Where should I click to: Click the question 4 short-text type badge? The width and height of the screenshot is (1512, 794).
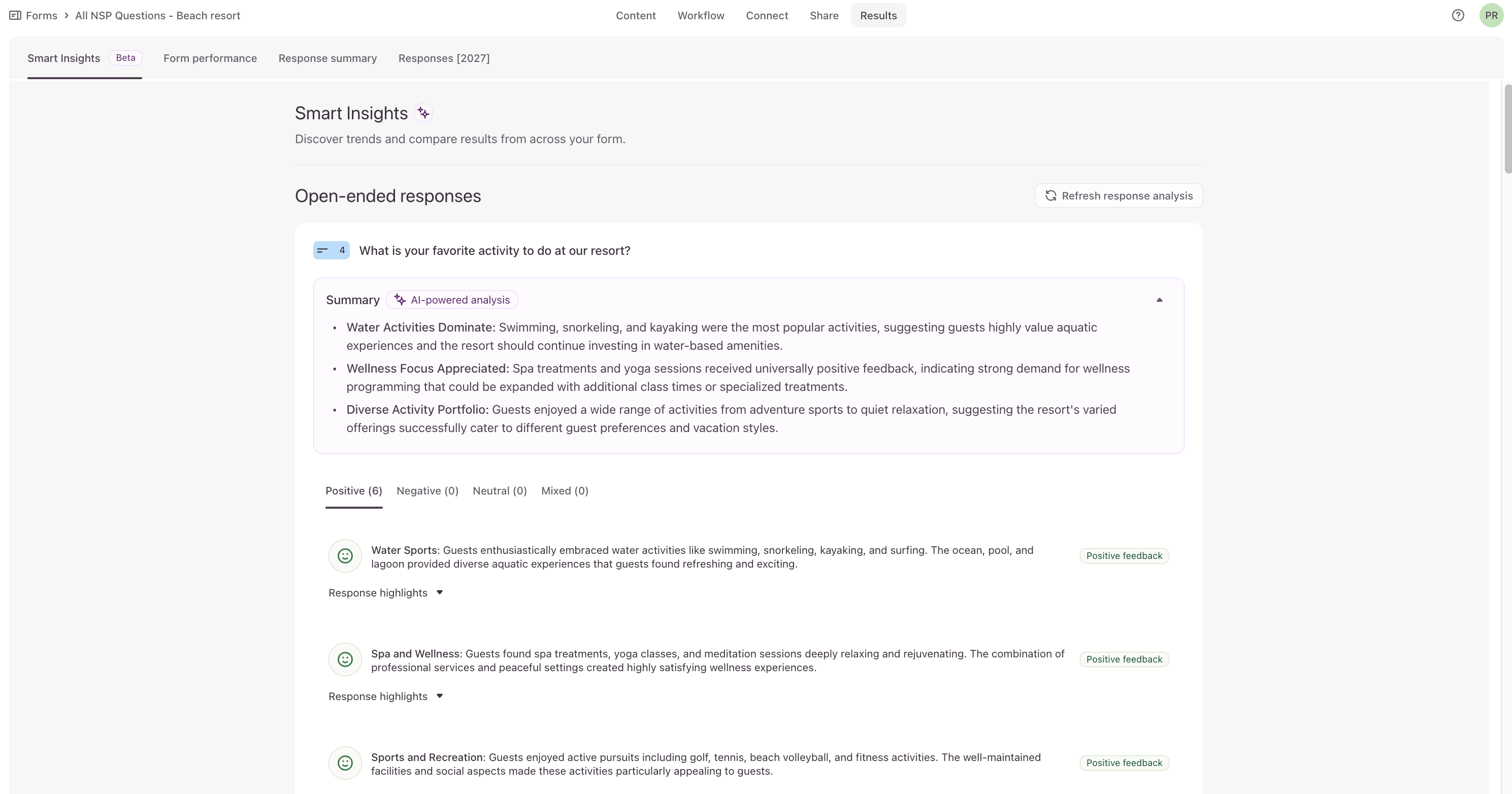pos(331,251)
